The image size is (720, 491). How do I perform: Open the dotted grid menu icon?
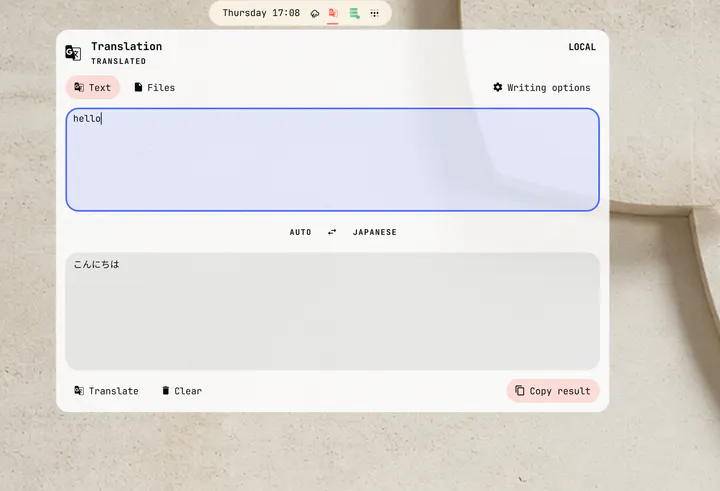375,13
